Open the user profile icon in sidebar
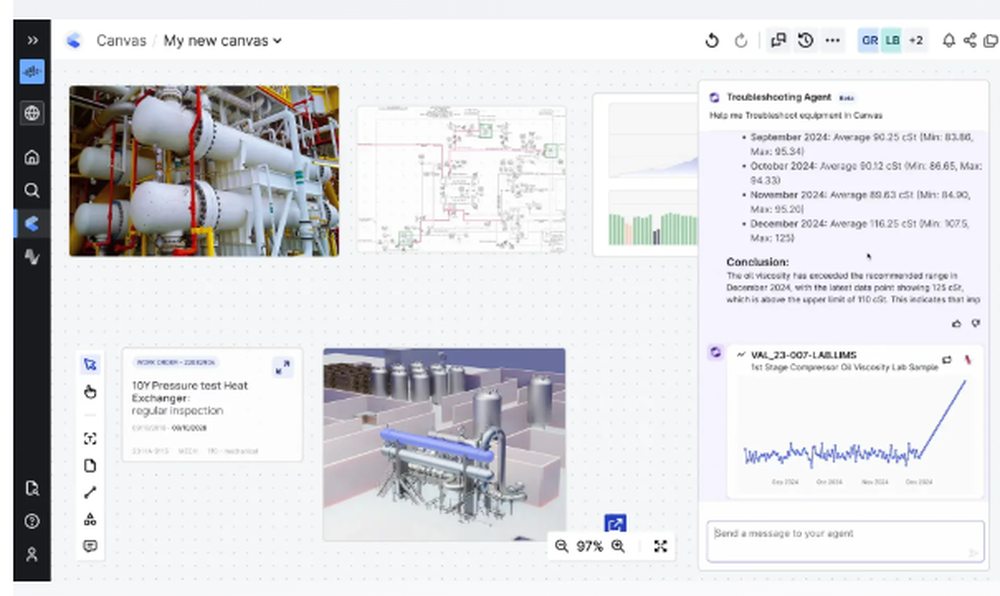Screen dimensions: 1000x596 click(x=32, y=555)
